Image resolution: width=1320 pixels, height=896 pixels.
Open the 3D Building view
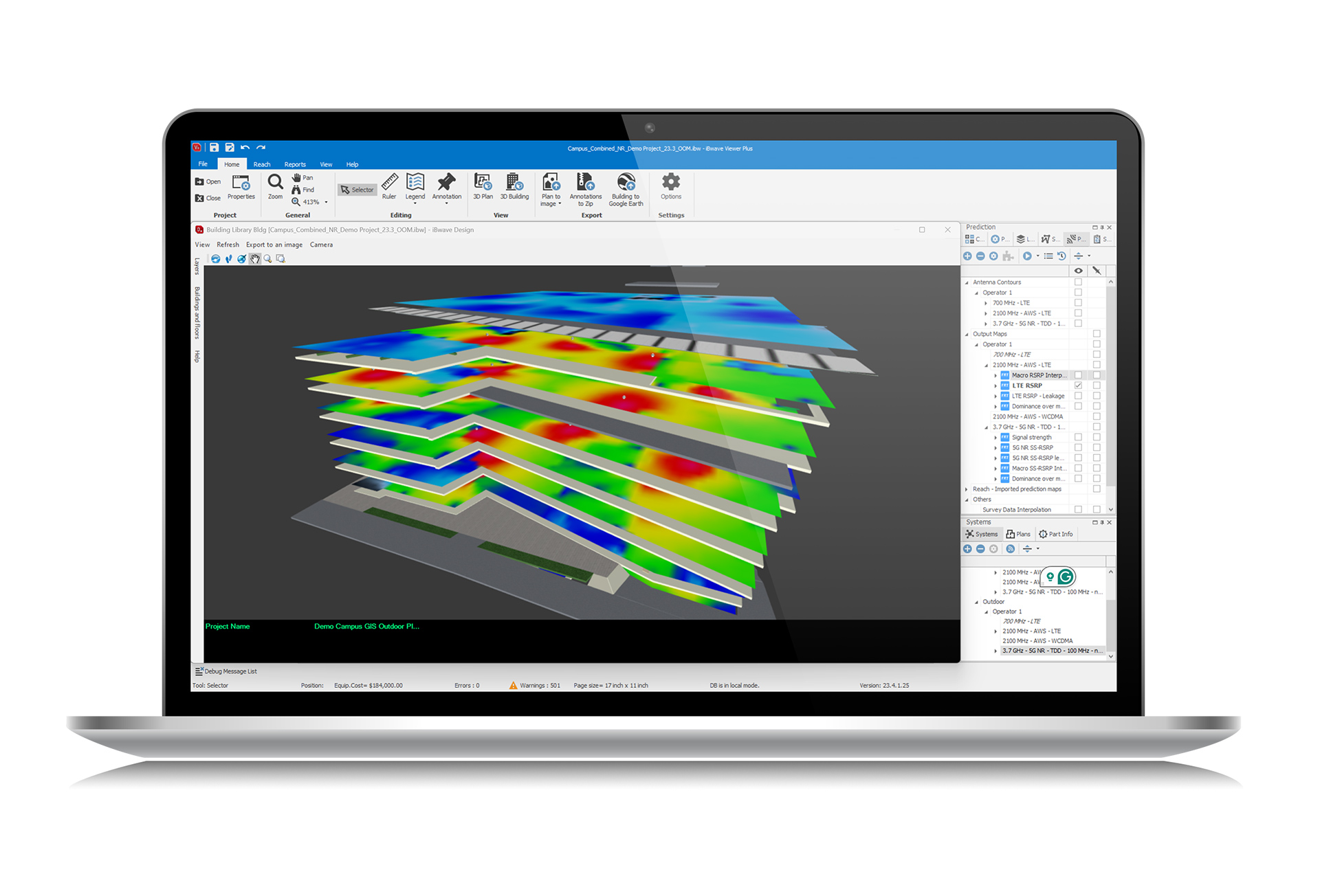[514, 187]
